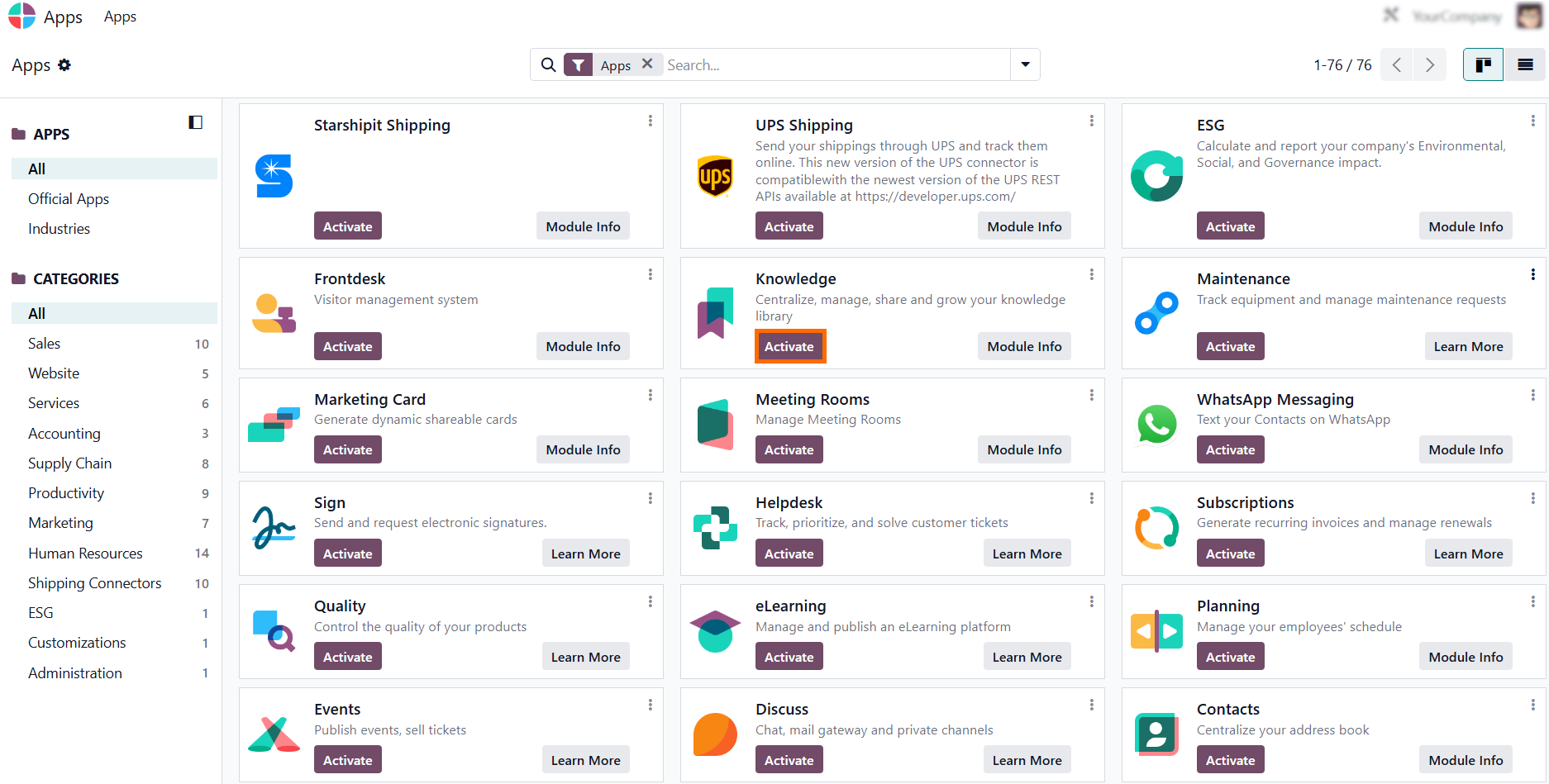Filter by Official Apps
1549x784 pixels.
(69, 199)
